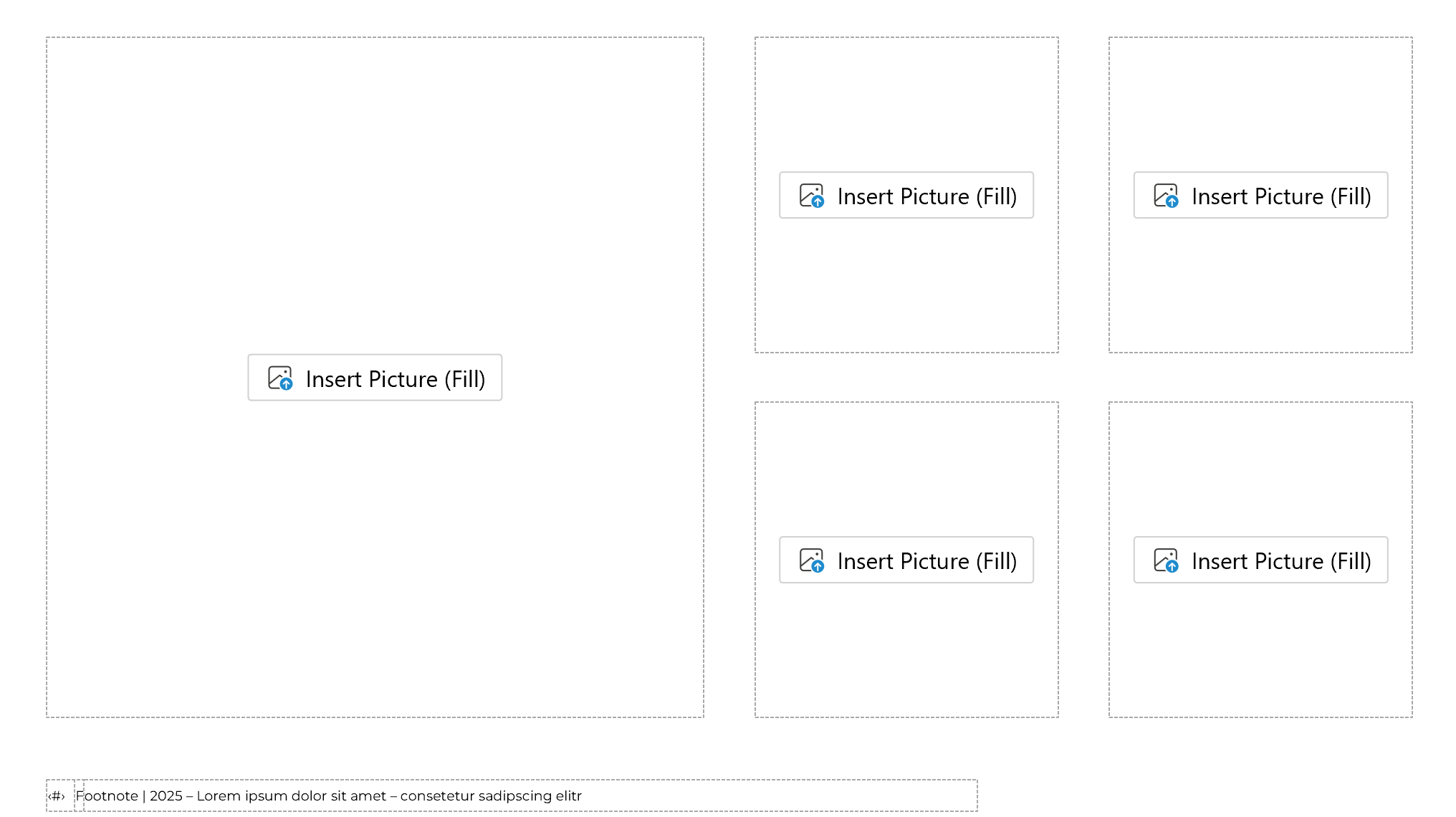Select the slide number placeholder ‹#›
1456x817 pixels.
[57, 796]
